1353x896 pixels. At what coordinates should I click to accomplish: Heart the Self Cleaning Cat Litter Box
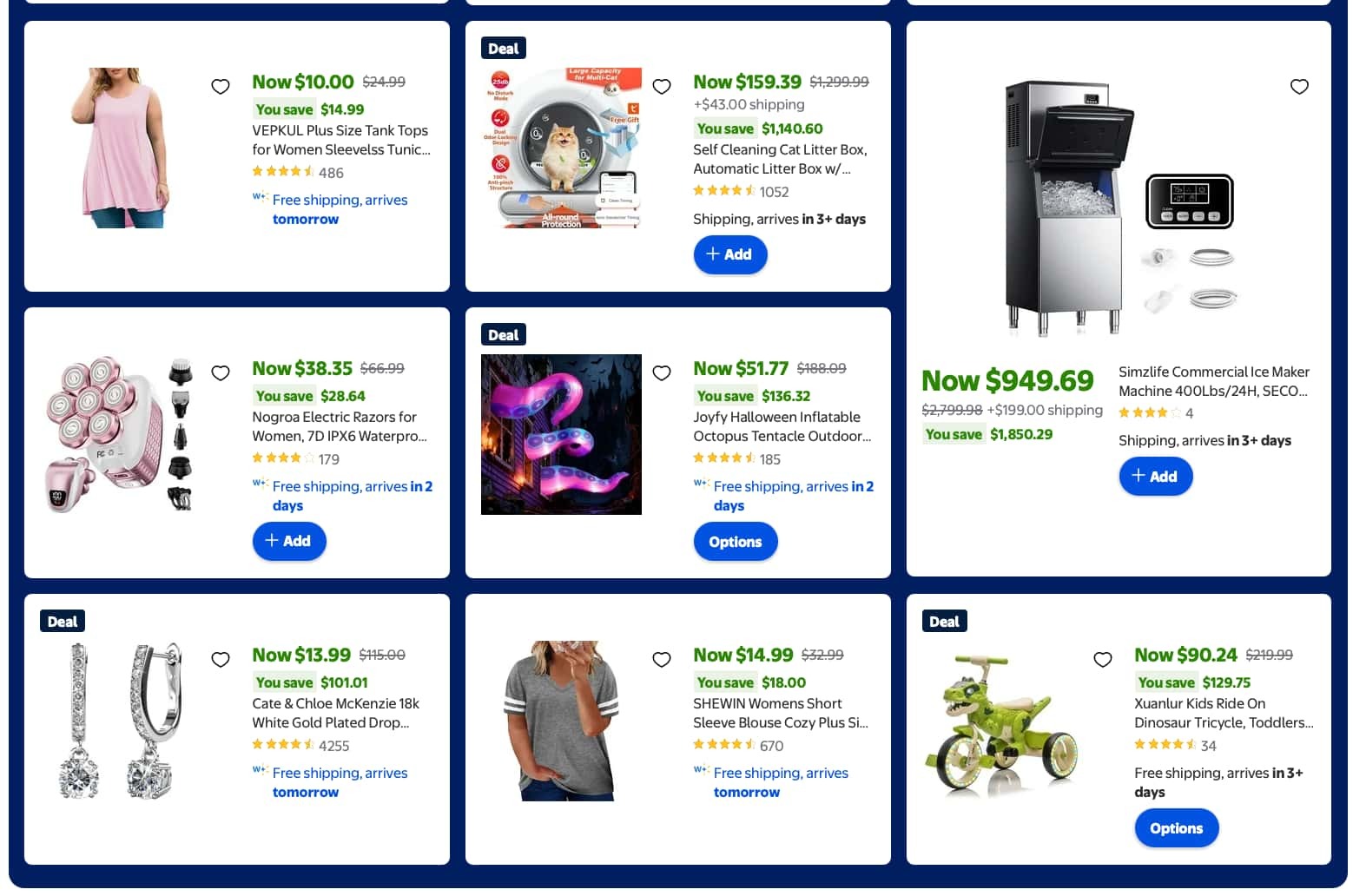[662, 86]
